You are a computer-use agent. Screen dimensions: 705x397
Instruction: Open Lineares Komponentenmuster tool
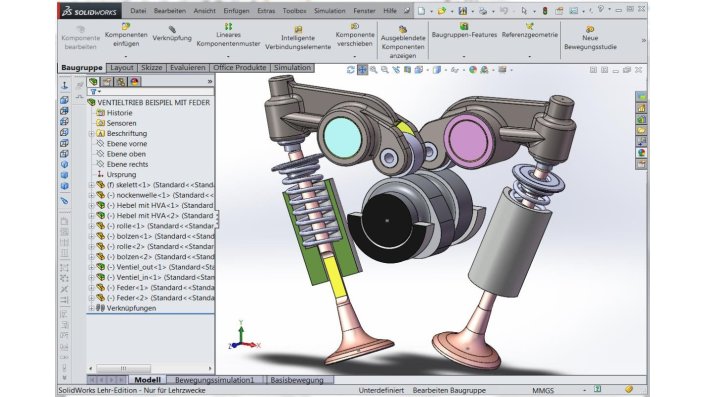(x=228, y=35)
